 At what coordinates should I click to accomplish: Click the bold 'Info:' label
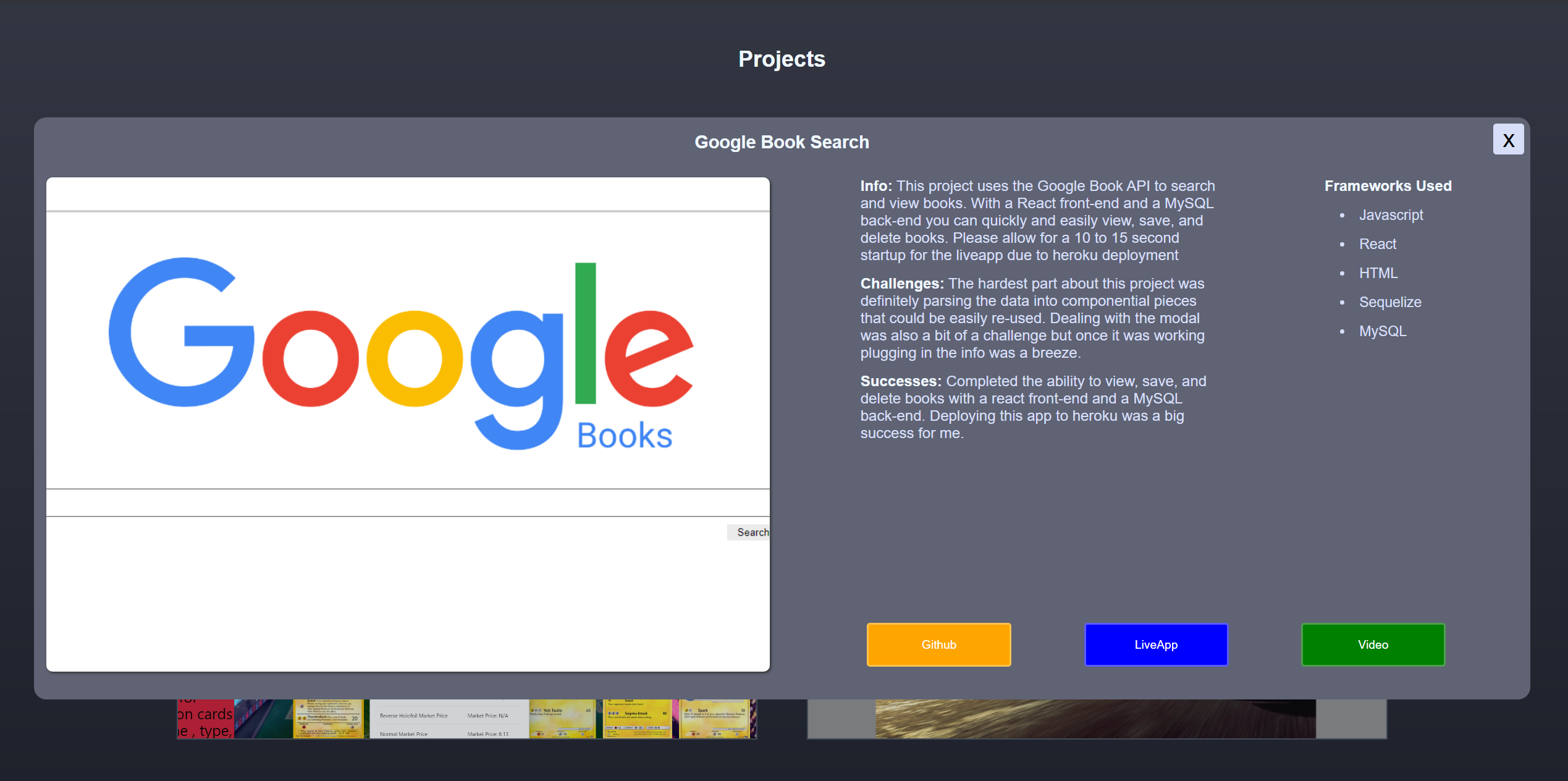point(875,186)
